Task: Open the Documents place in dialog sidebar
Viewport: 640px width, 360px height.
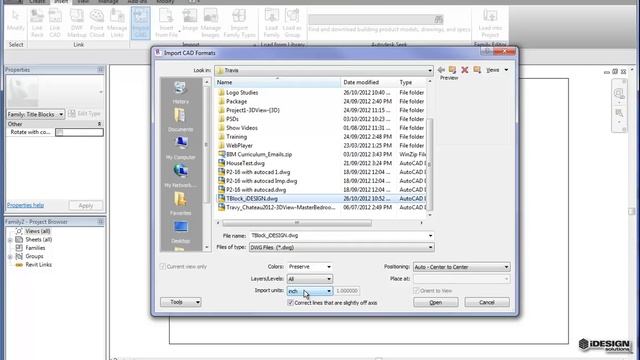Action: [180, 120]
